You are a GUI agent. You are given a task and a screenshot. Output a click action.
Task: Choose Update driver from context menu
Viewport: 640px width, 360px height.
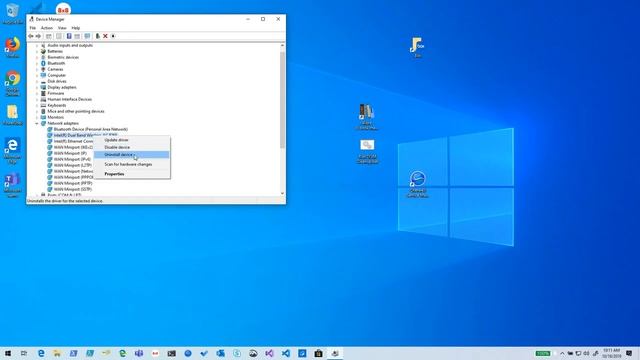[131, 140]
